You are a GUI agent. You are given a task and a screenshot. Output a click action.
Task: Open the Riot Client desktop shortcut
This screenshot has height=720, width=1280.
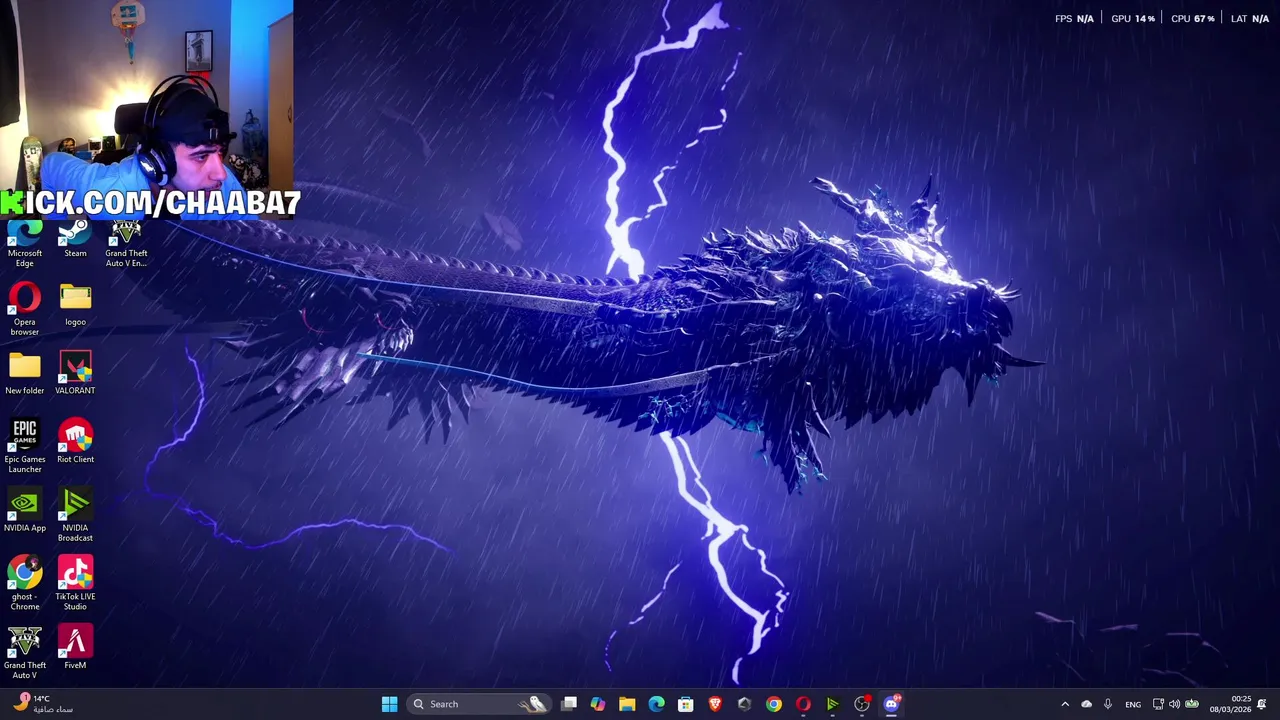[x=75, y=442]
